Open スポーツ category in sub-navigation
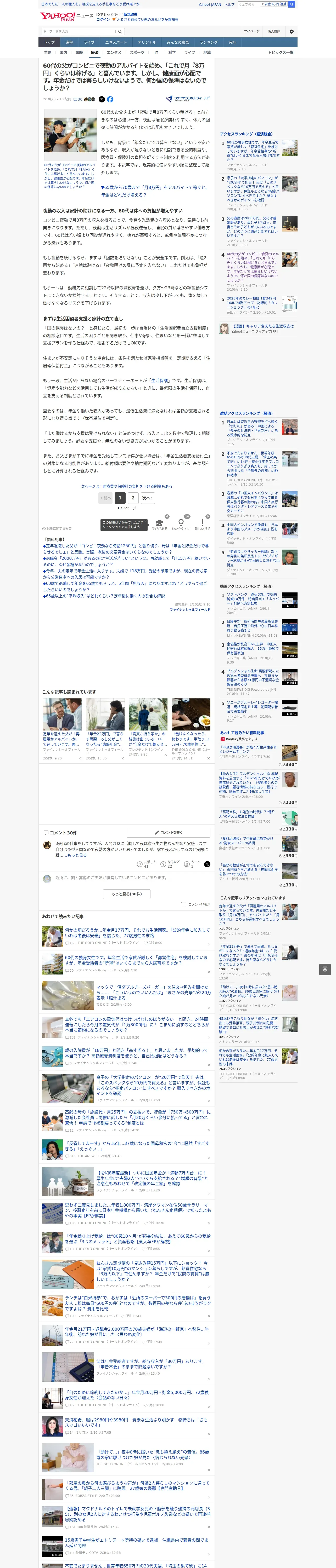This screenshot has height=1568, width=336. [x=137, y=52]
